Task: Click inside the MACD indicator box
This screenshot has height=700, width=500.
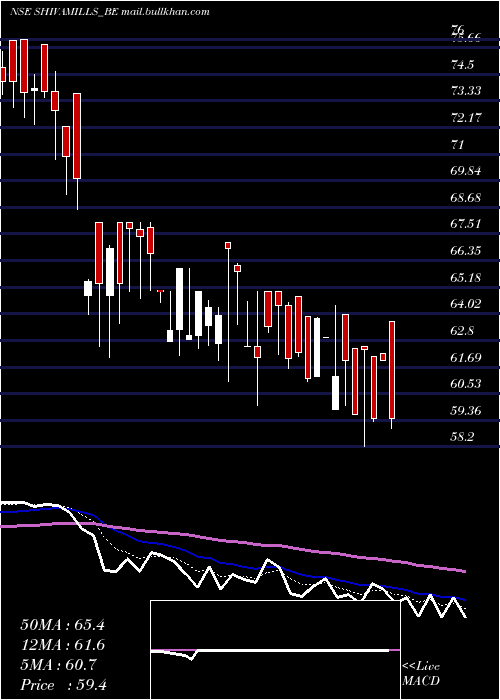Action: 275,650
